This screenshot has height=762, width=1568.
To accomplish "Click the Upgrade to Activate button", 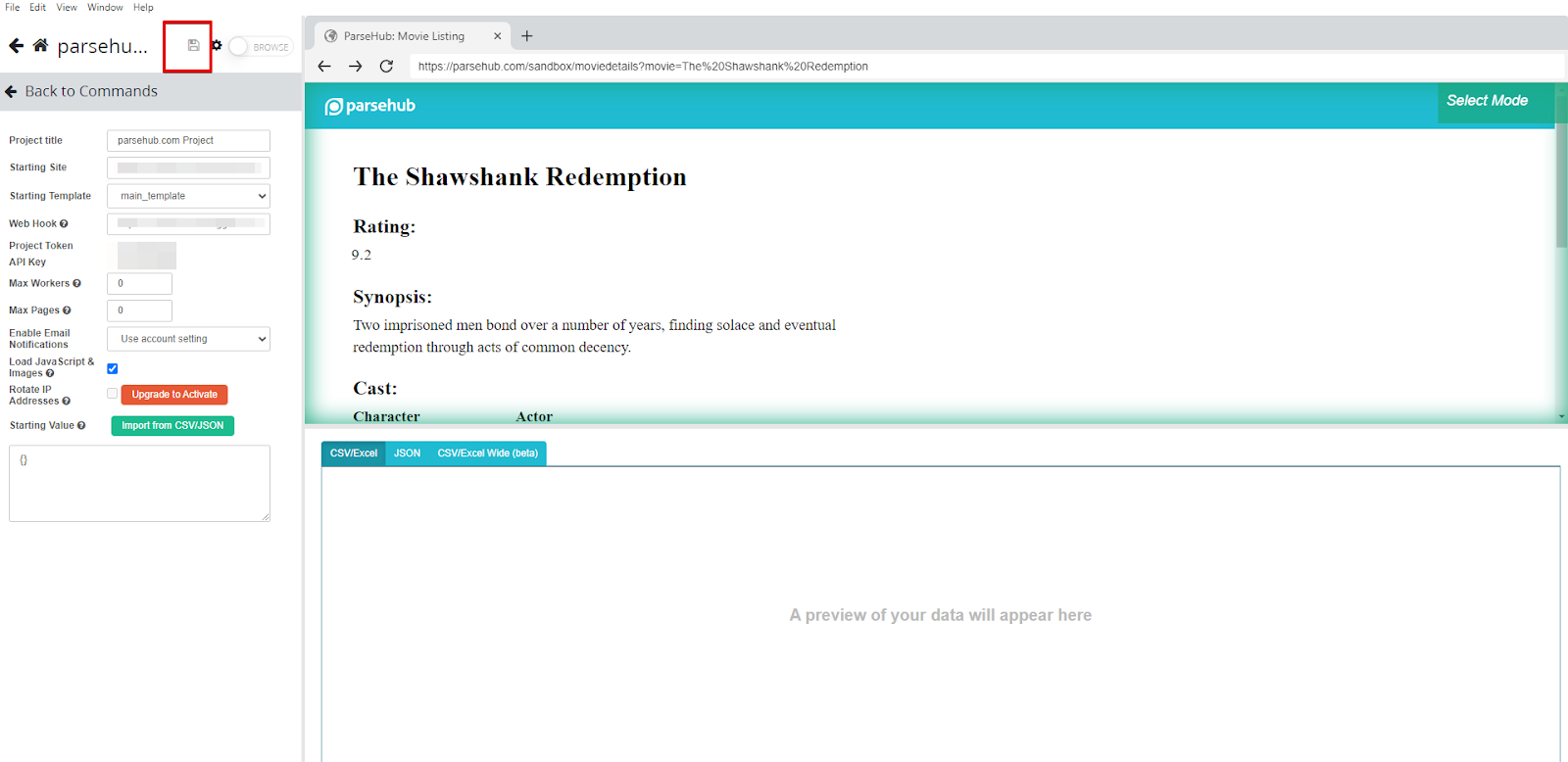I will pos(175,395).
